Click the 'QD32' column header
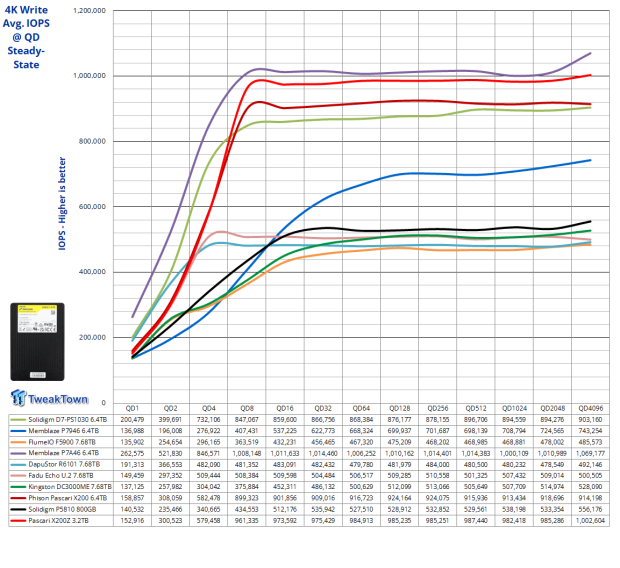The image size is (620, 568). coord(323,408)
